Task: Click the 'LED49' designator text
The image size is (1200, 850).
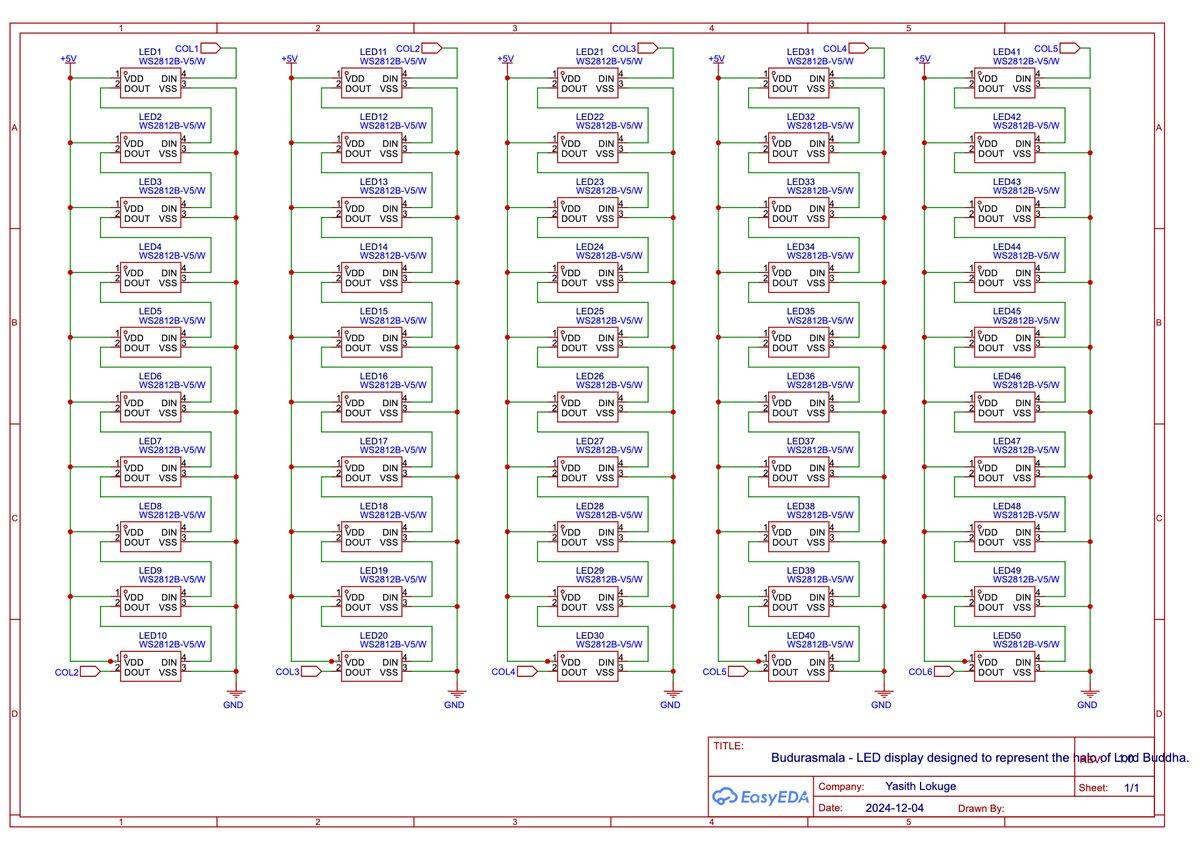Action: pos(1007,571)
